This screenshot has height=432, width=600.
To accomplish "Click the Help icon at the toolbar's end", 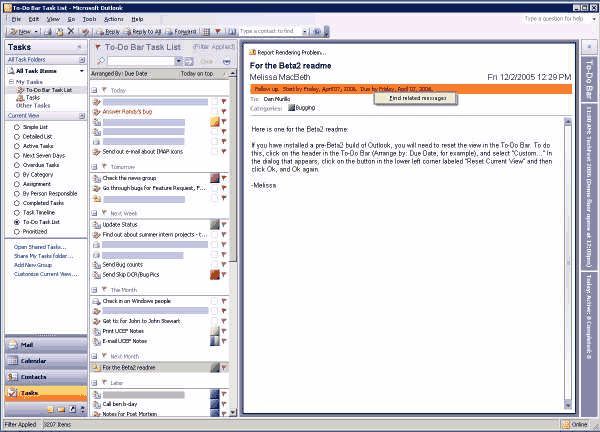I will point(317,31).
